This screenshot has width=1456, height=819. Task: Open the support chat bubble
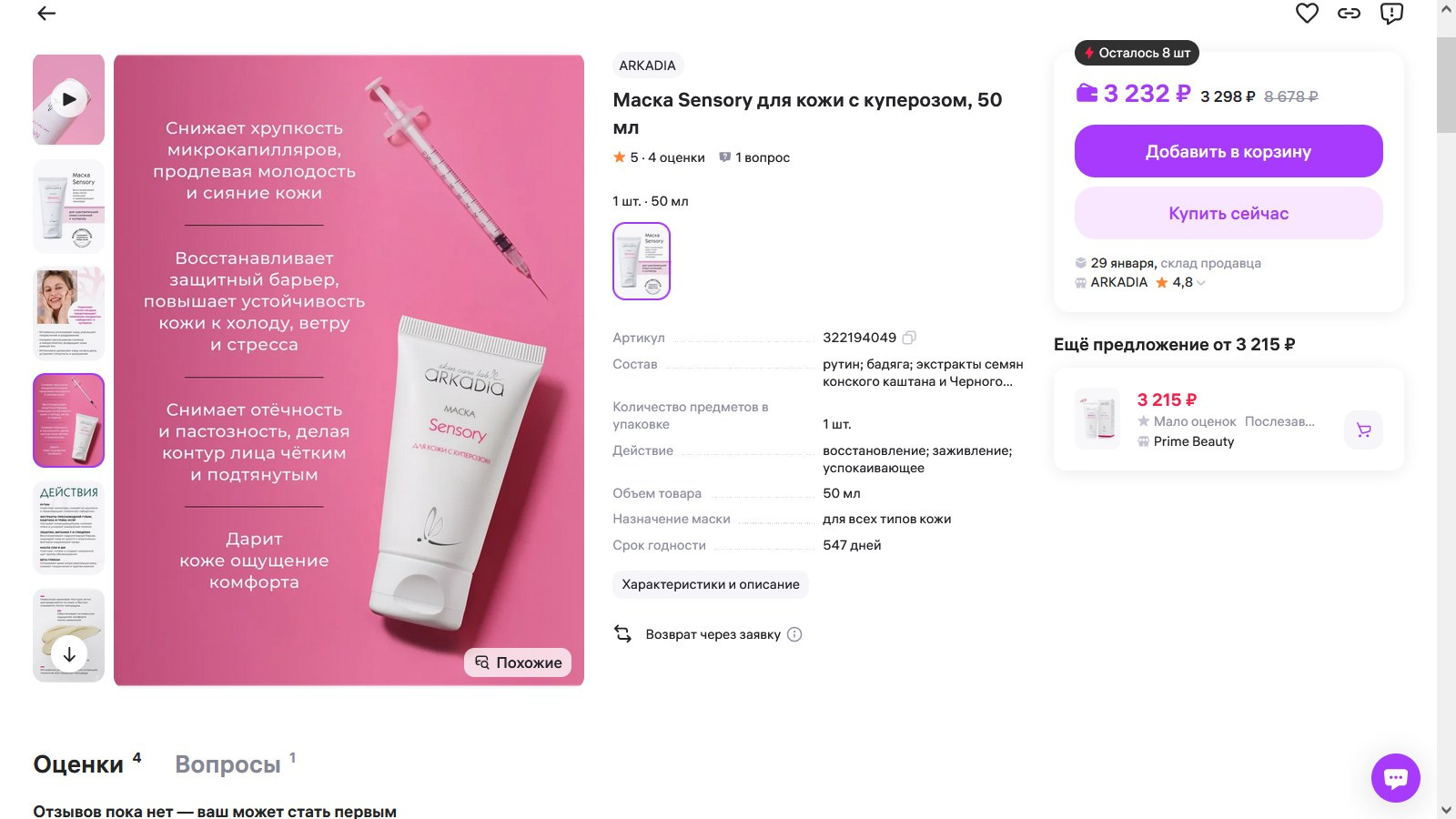1397,778
